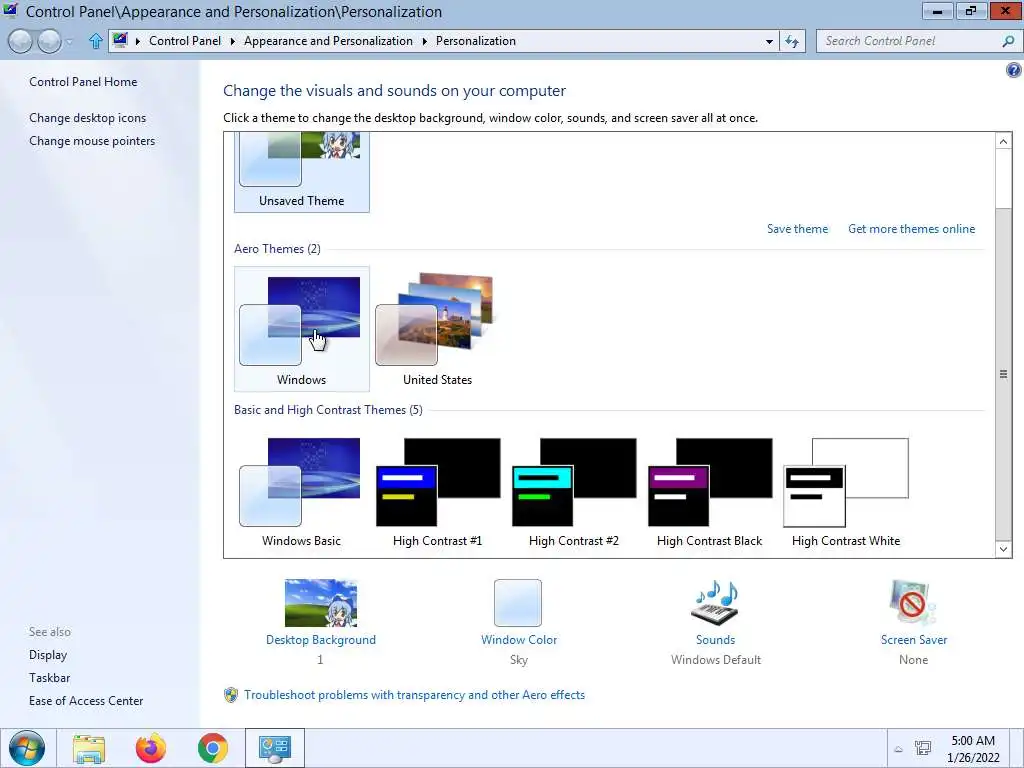Click the network tray icon
1024x768 pixels.
pyautogui.click(x=923, y=748)
